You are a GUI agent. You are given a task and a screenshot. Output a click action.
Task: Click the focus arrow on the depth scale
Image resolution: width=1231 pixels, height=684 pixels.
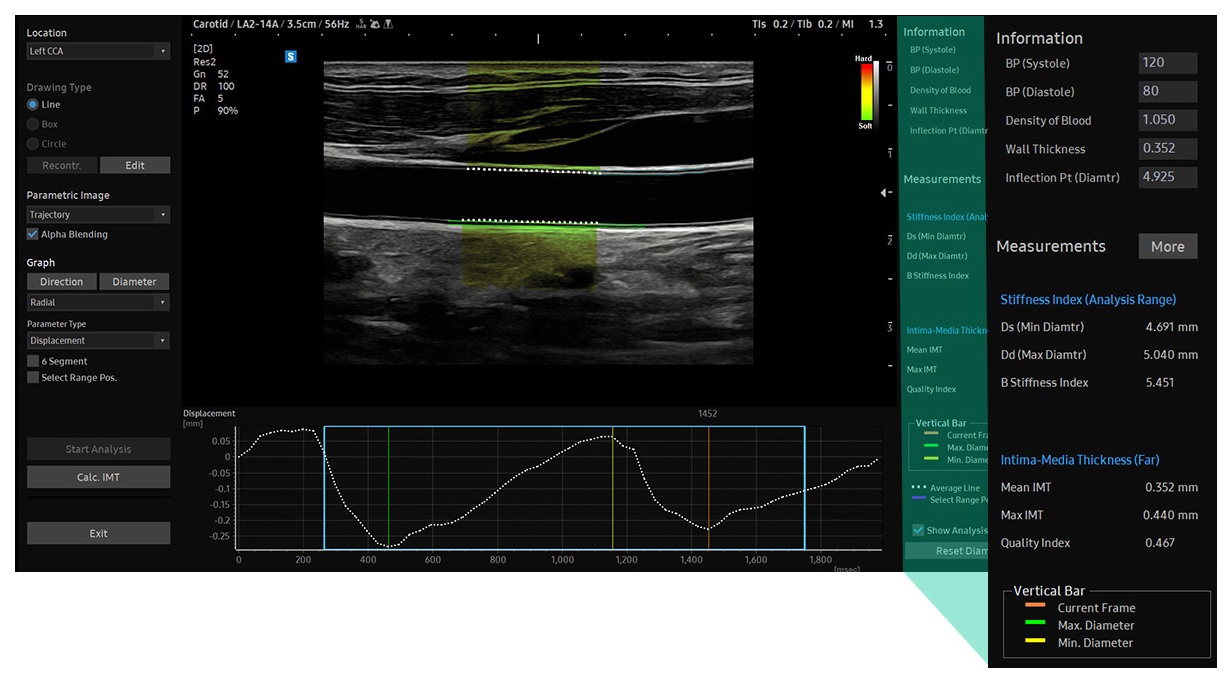[885, 192]
